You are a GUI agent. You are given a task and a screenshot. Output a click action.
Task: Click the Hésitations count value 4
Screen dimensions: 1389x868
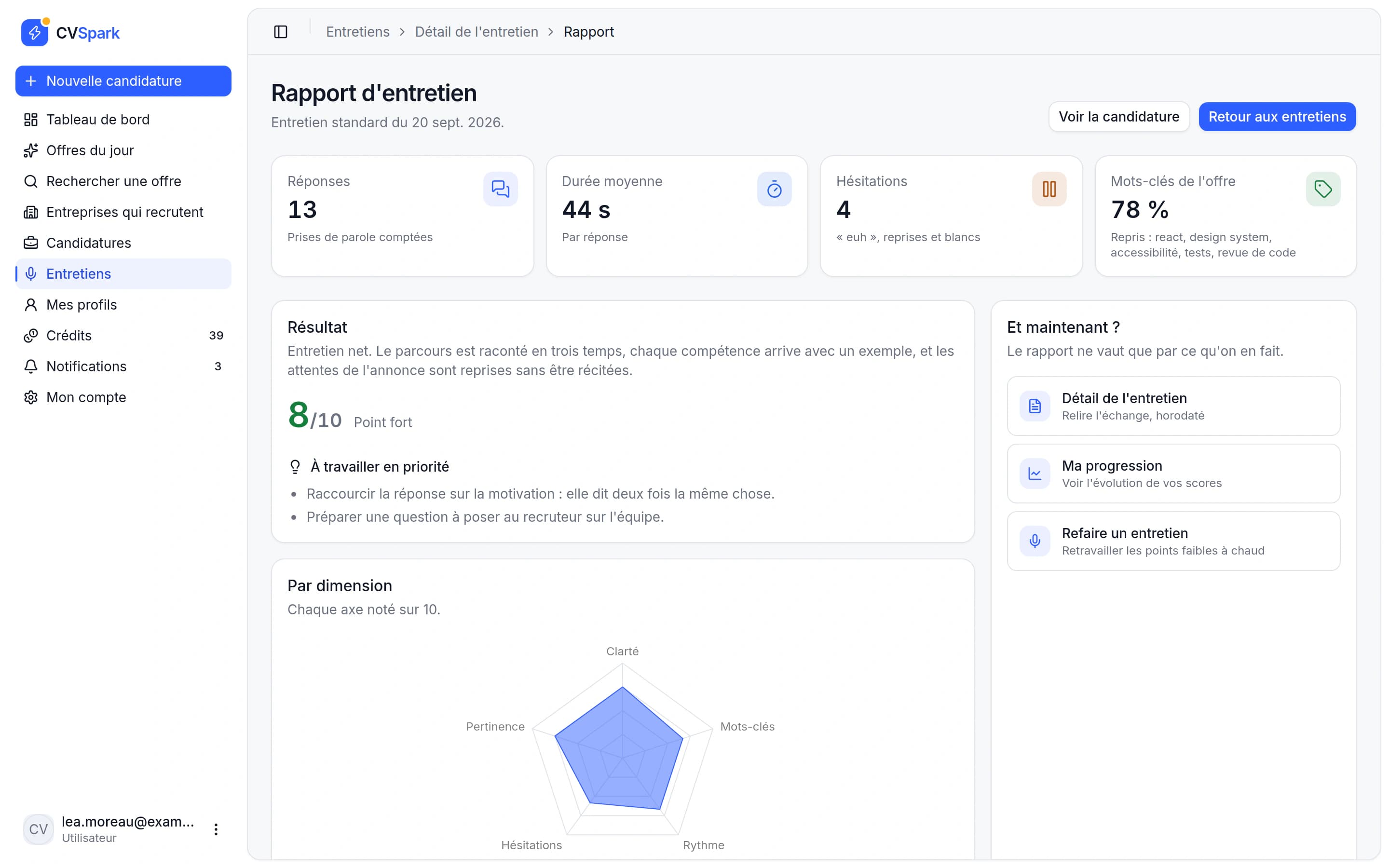tap(843, 210)
